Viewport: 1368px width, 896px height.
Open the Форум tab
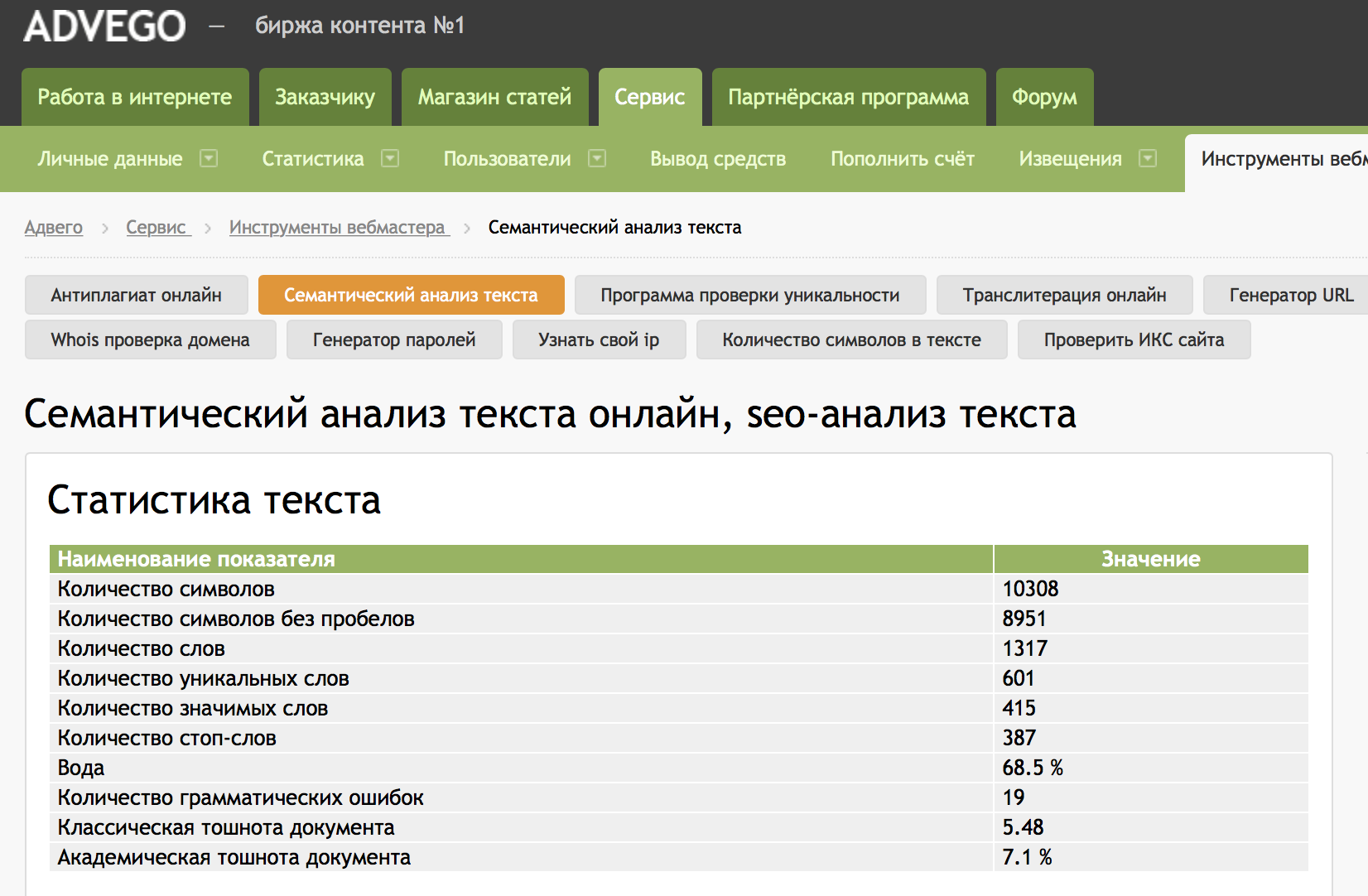tap(1044, 97)
